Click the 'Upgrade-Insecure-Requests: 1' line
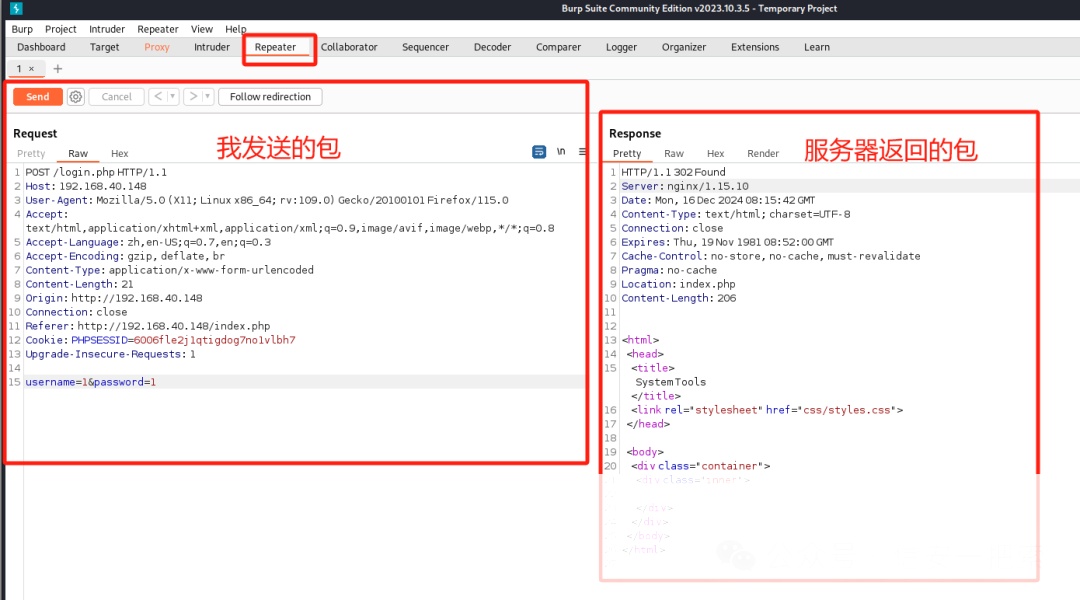The height and width of the screenshot is (600, 1080). pyautogui.click(x=111, y=354)
